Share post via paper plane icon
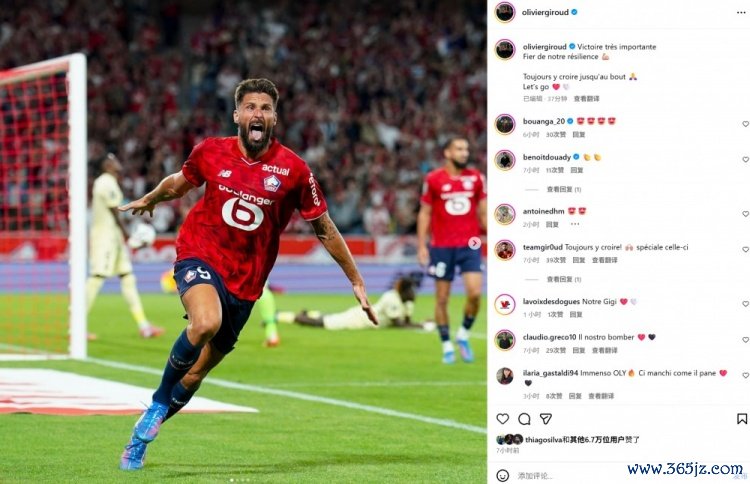750x484 pixels. coord(546,419)
